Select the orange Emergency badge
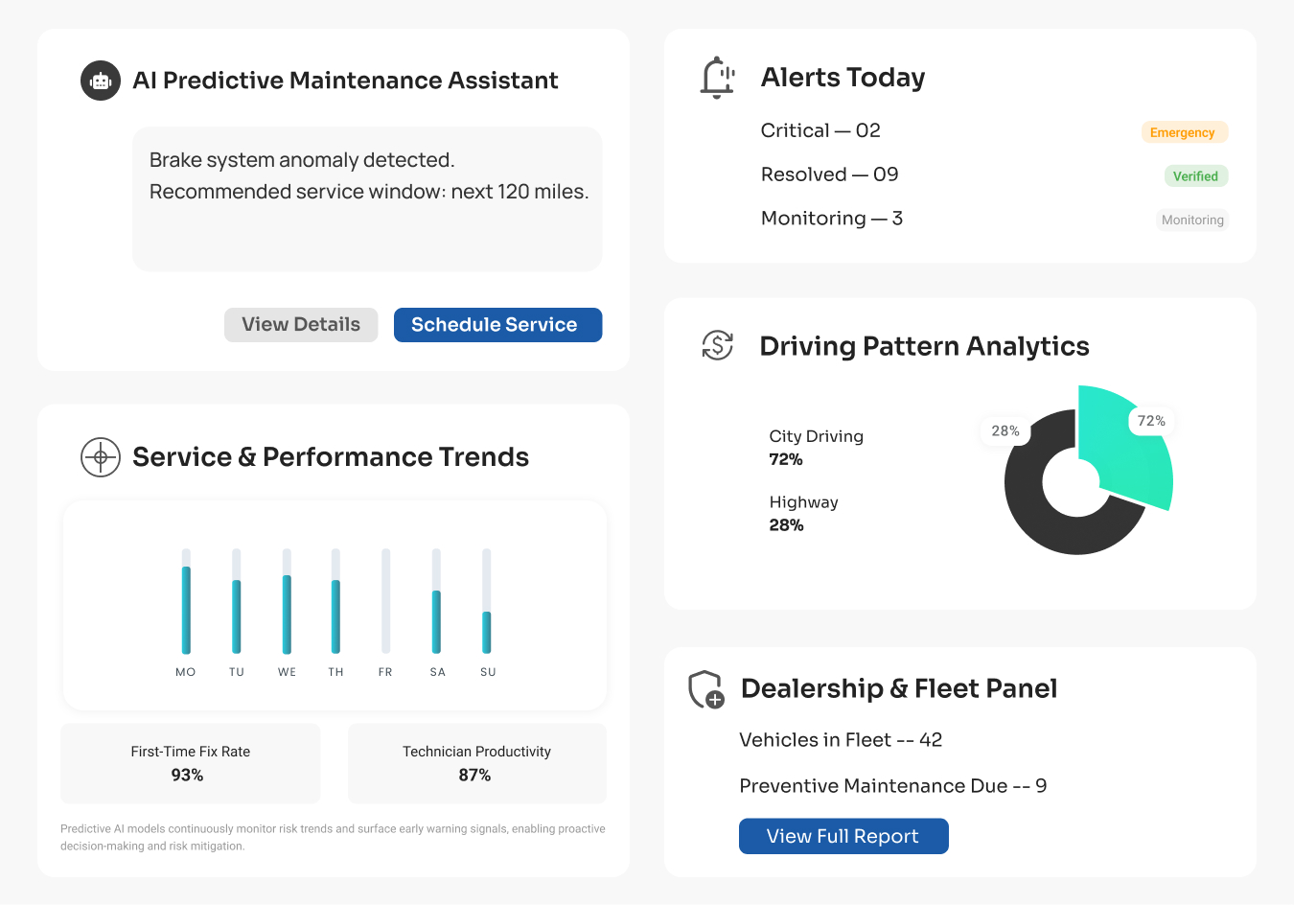 click(x=1183, y=132)
